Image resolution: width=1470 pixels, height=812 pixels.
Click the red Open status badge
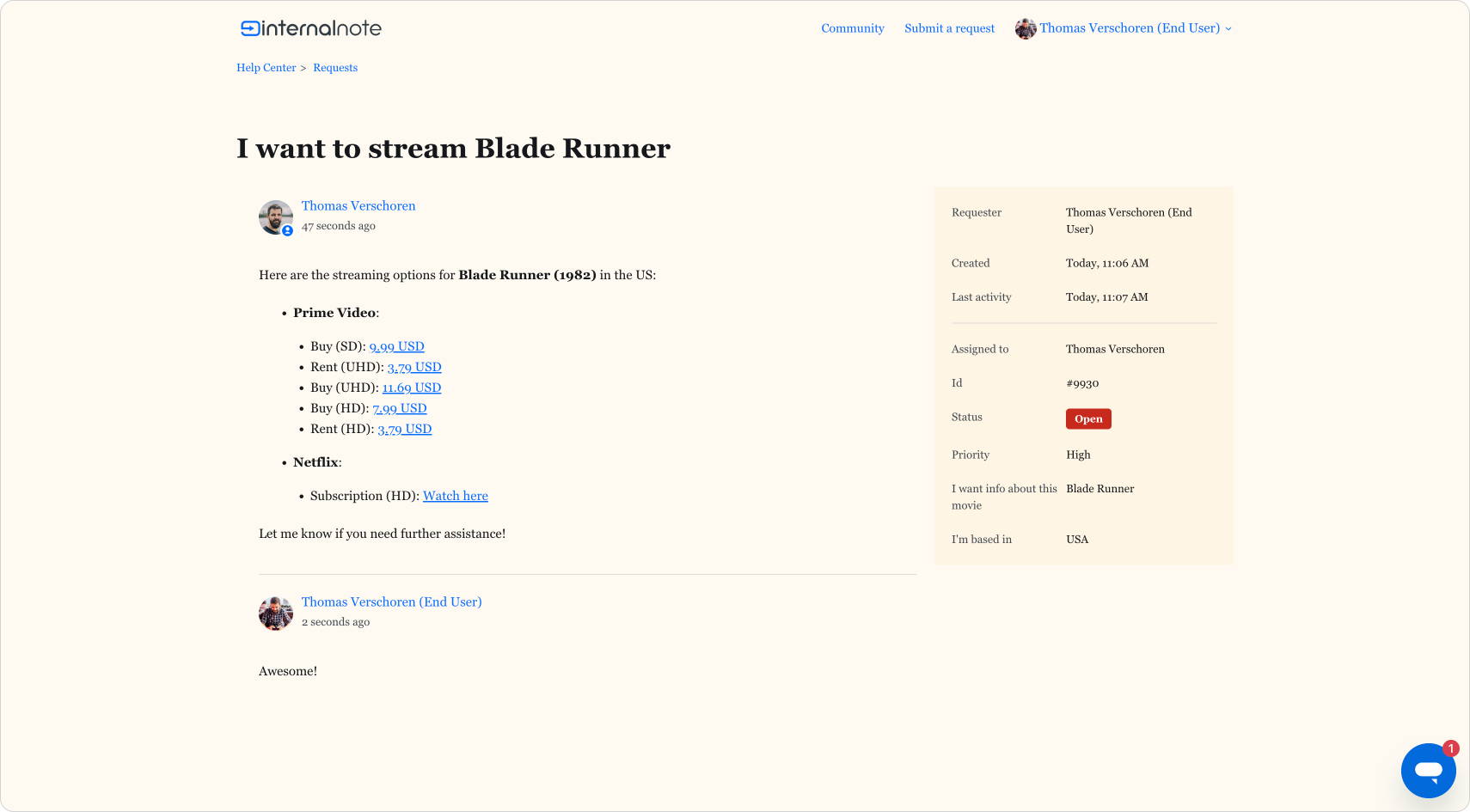coord(1088,418)
